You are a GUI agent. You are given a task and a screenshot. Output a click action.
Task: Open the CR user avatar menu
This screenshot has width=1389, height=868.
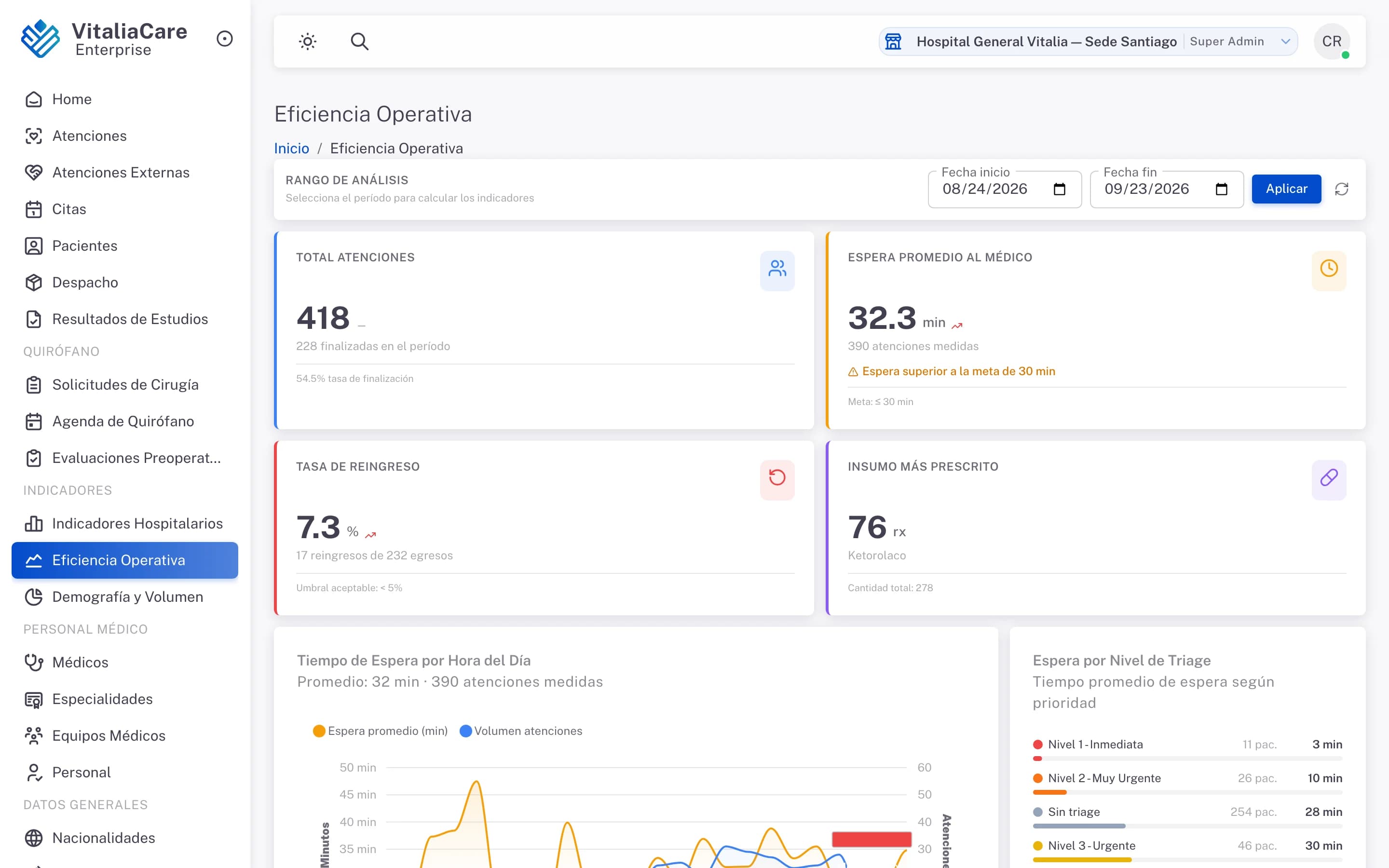tap(1332, 41)
